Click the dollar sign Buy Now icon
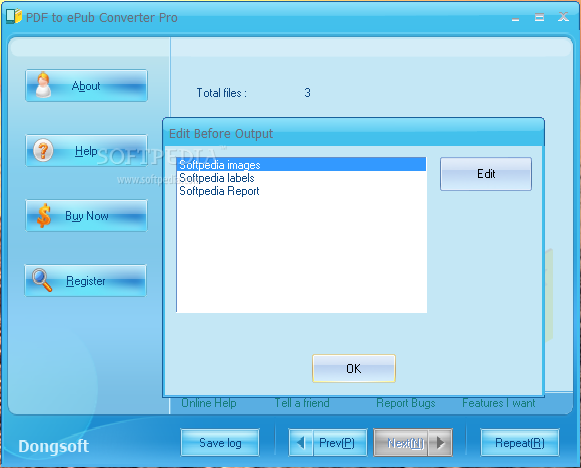 point(44,215)
